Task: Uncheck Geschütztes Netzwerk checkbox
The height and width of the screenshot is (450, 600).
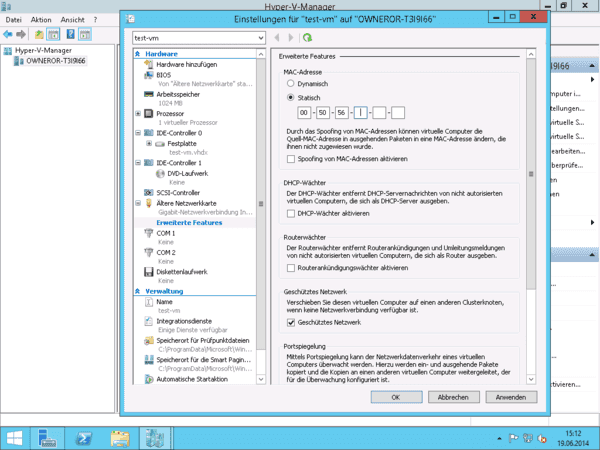Action: 291,323
